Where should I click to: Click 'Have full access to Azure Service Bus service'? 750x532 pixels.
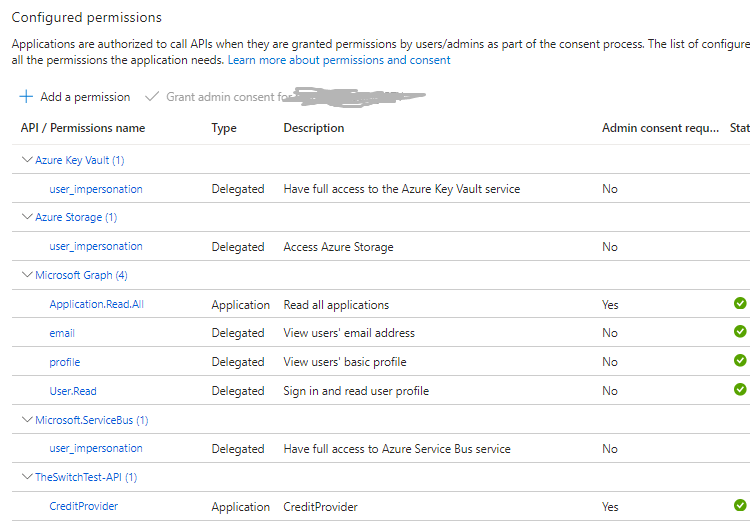[397, 449]
